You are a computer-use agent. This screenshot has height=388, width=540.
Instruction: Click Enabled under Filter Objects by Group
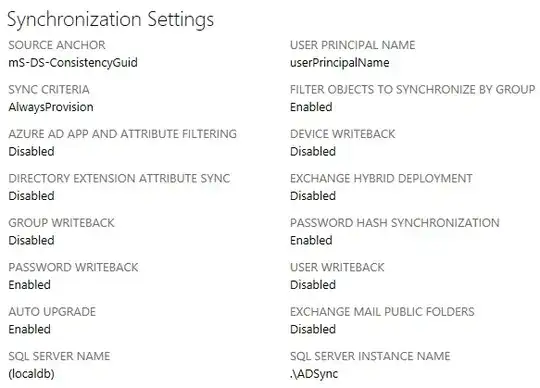[311, 107]
